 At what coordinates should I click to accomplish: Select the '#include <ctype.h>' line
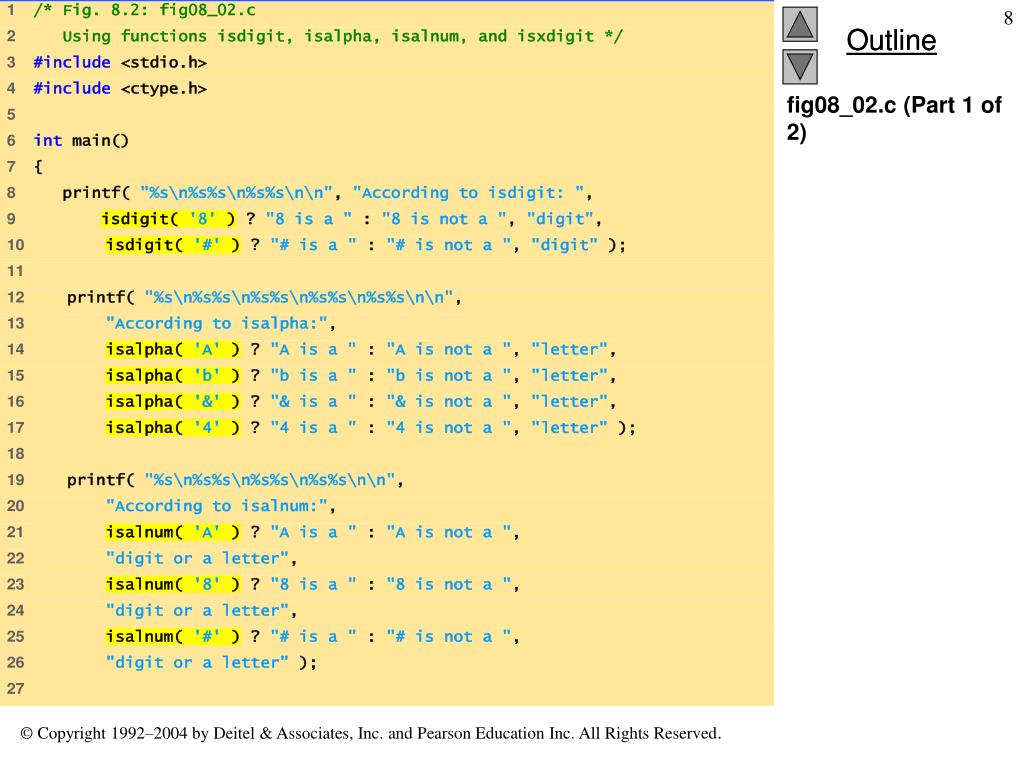120,88
